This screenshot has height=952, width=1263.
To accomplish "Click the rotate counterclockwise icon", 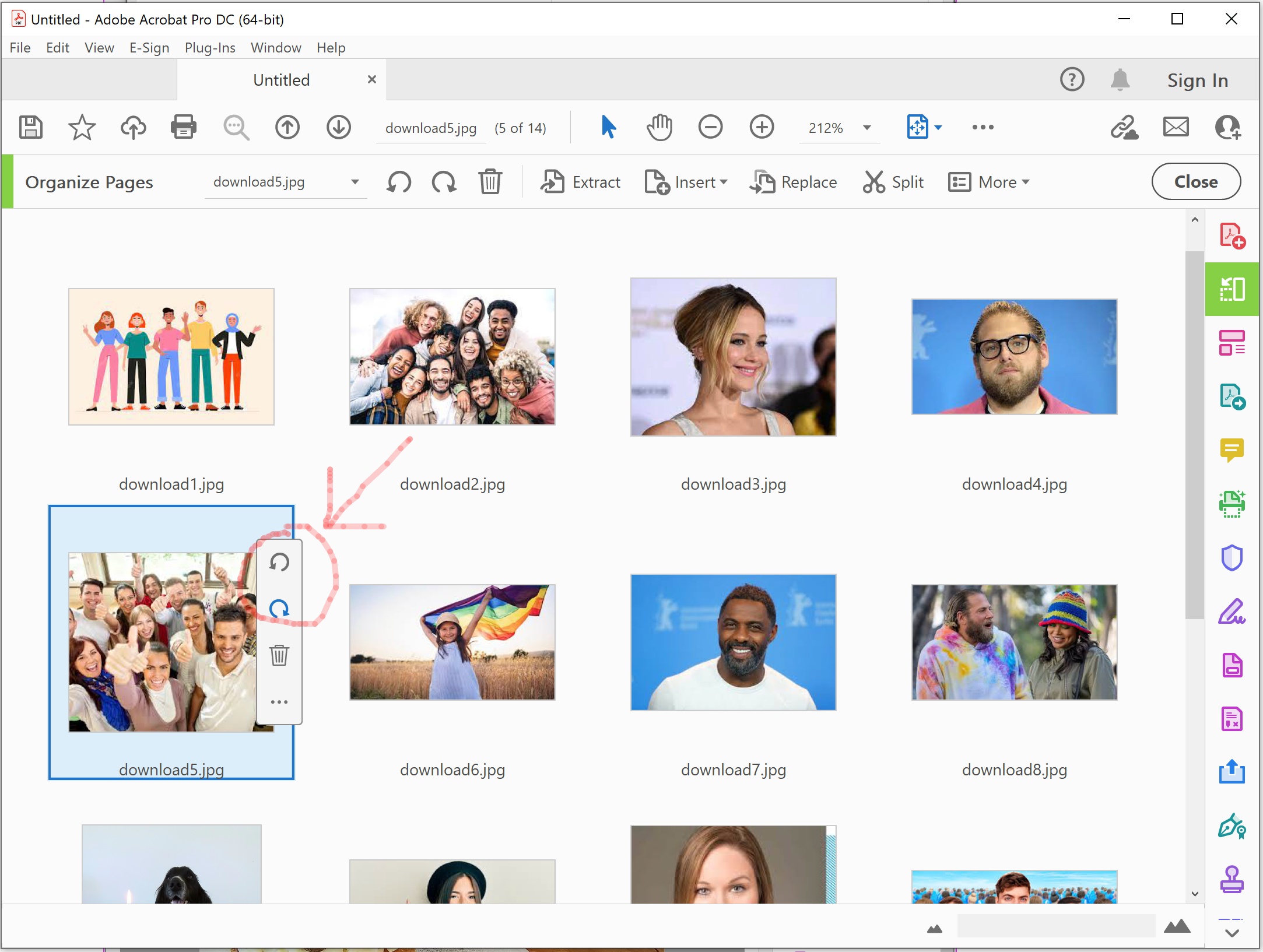I will point(279,562).
